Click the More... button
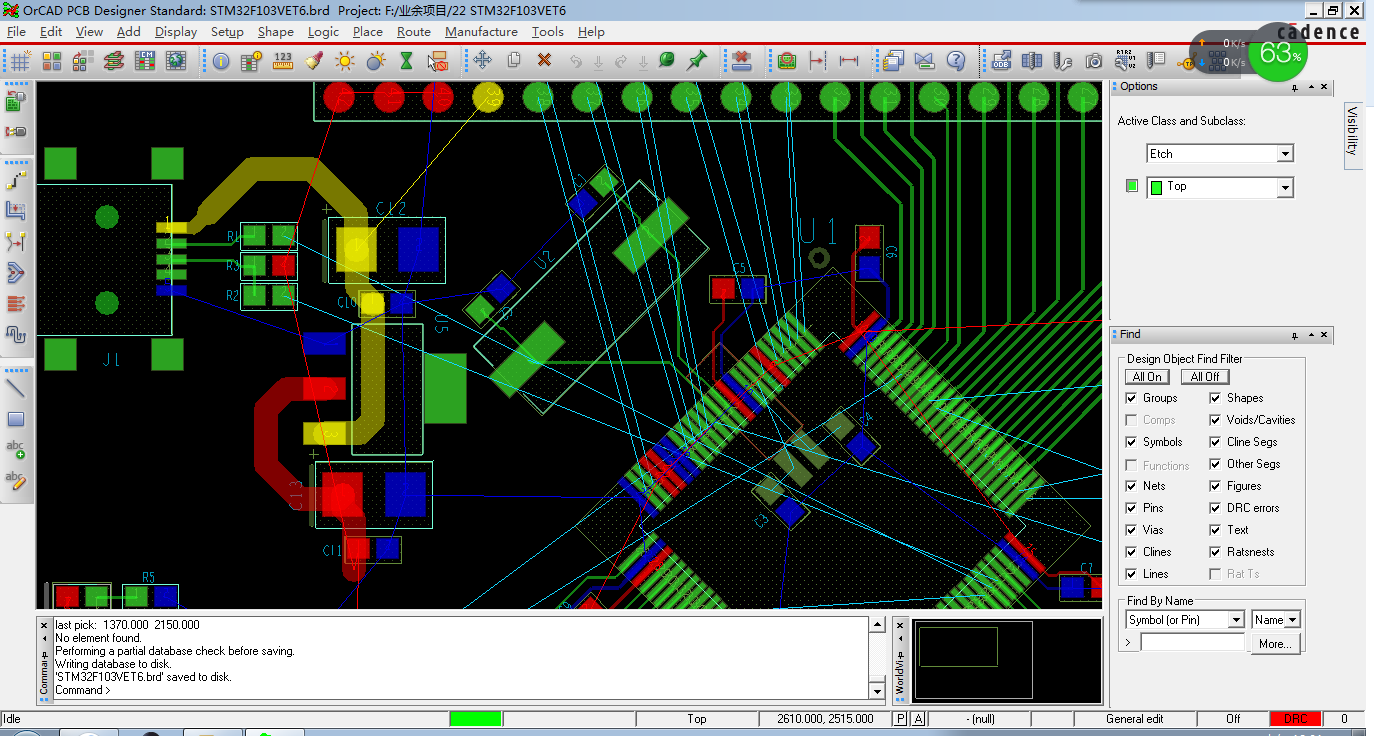Viewport: 1374px width, 736px height. (1275, 644)
